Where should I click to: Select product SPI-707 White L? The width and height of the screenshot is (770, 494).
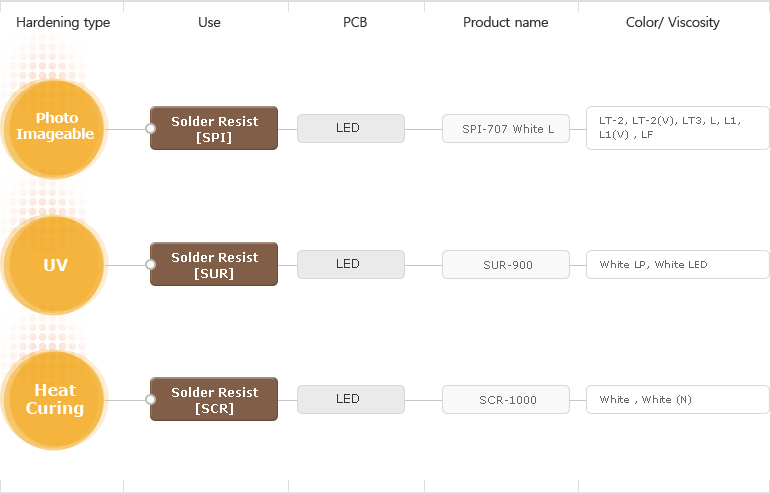[x=506, y=129]
